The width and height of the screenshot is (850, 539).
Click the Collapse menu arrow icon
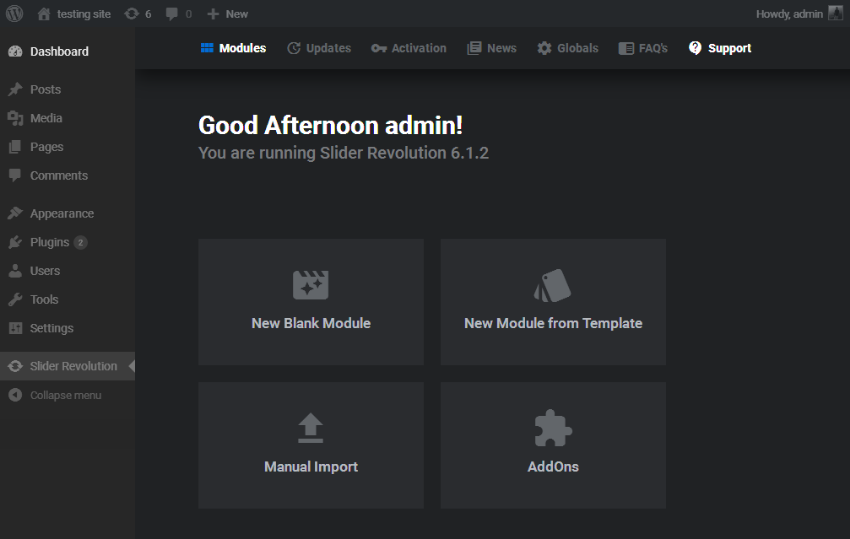(x=15, y=395)
